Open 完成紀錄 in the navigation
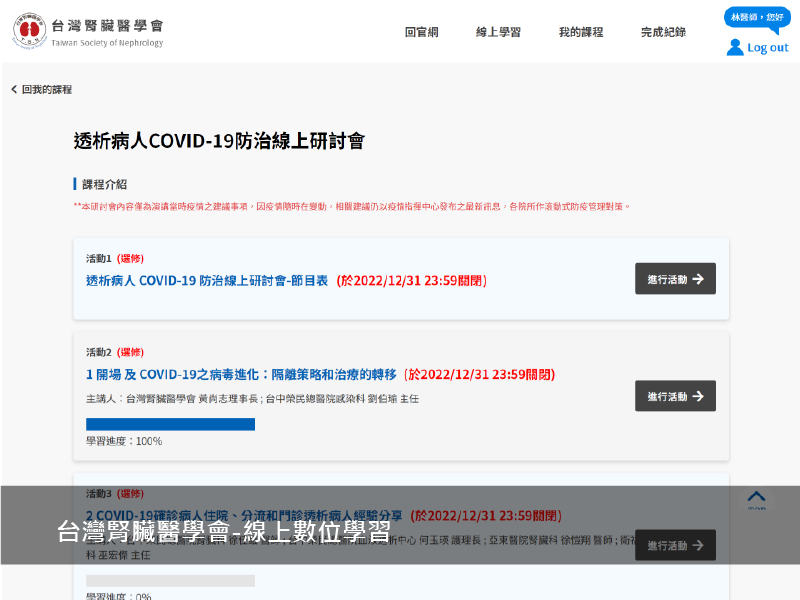 [663, 32]
